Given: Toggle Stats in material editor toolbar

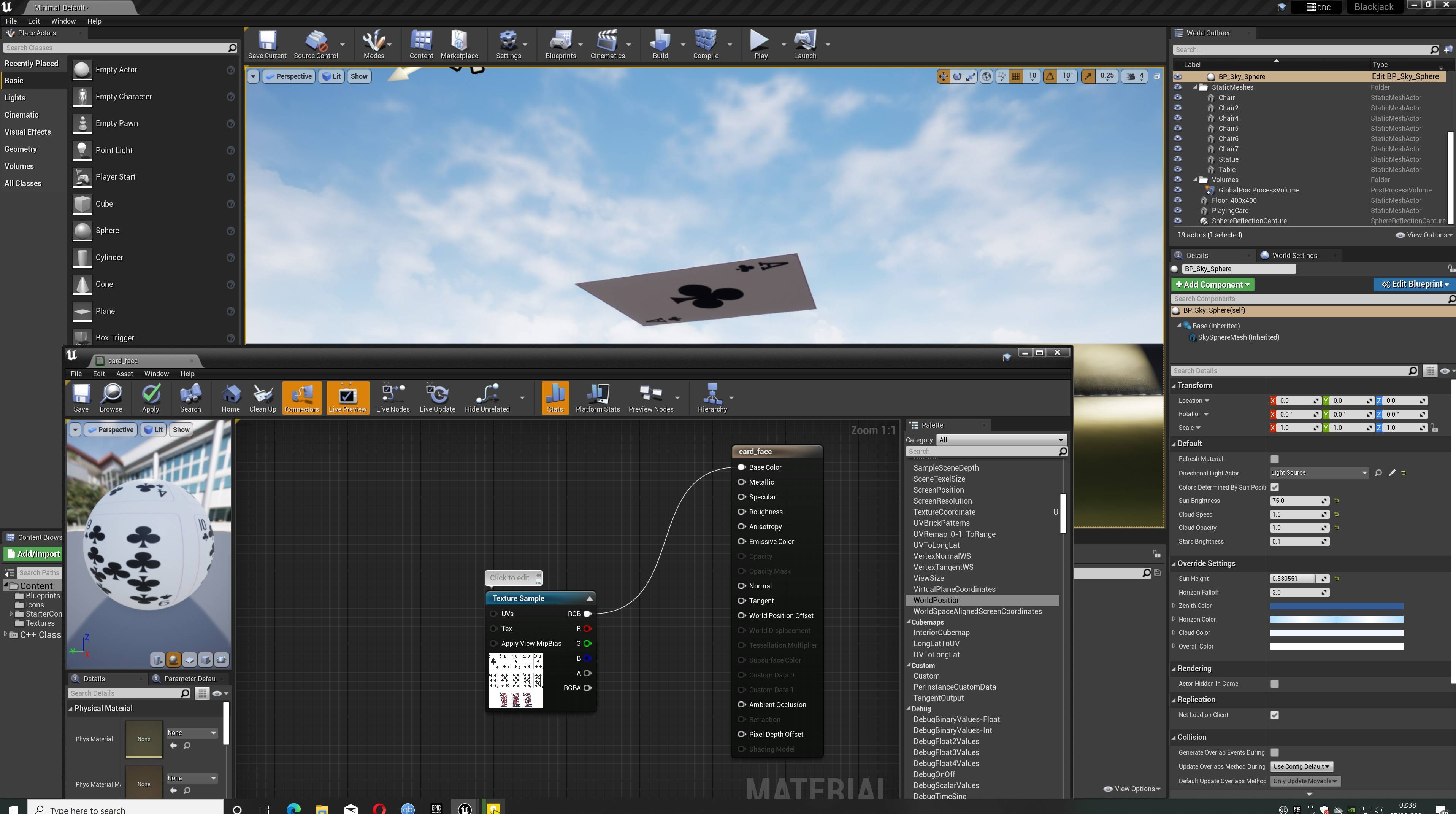Looking at the screenshot, I should click(x=555, y=397).
